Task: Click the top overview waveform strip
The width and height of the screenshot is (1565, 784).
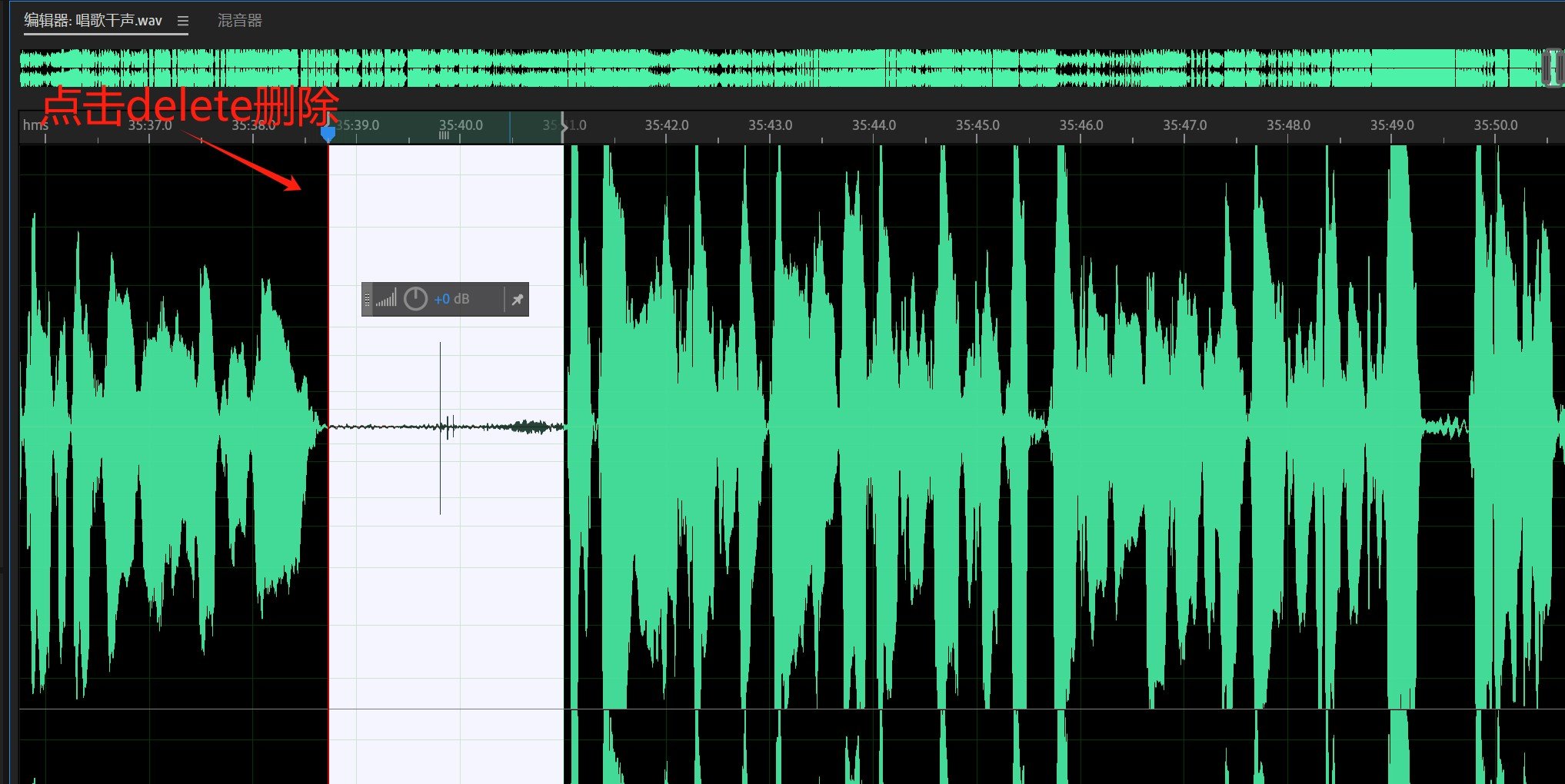Action: click(x=769, y=68)
